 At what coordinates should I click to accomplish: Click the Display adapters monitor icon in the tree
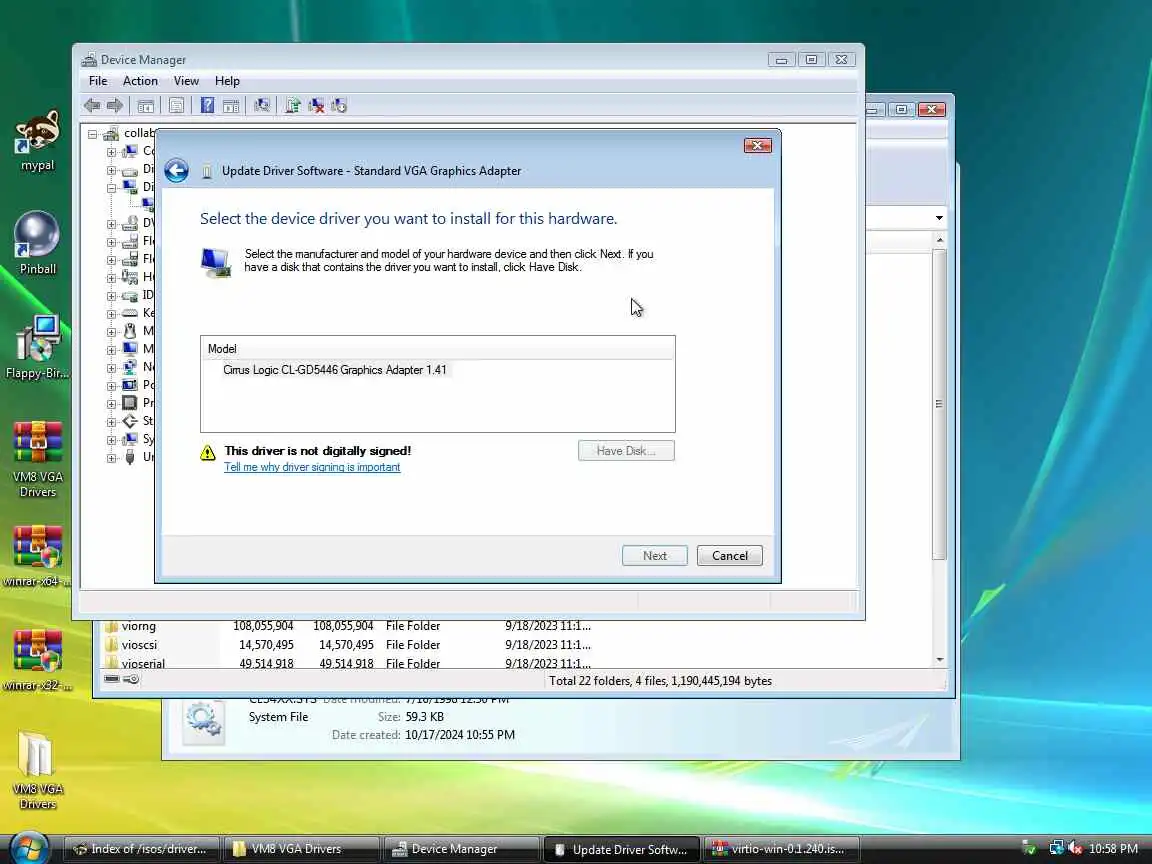click(130, 187)
